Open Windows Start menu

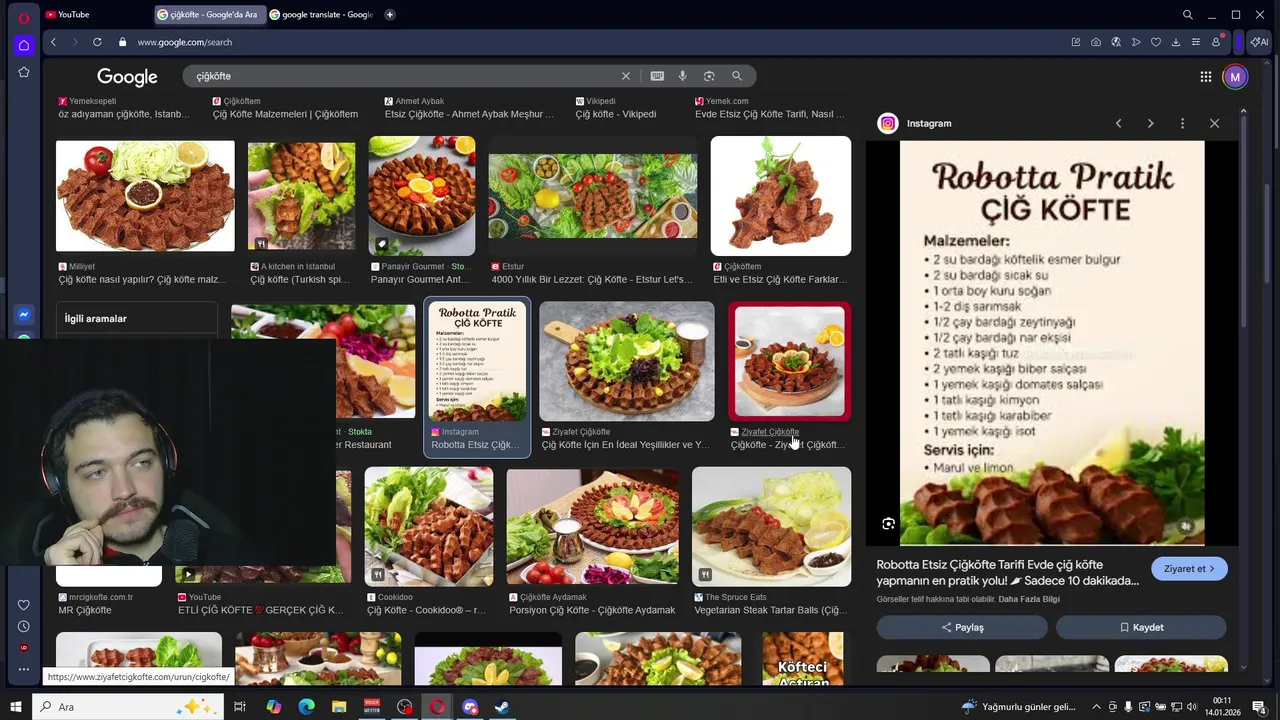tap(15, 707)
